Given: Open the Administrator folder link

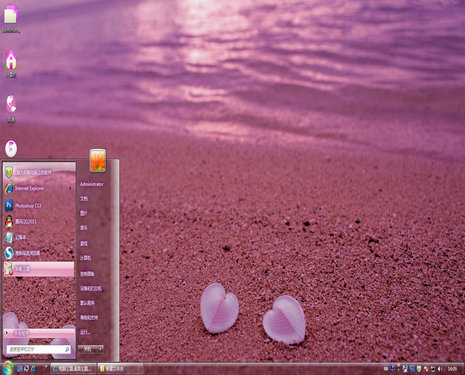Looking at the screenshot, I should coord(92,184).
